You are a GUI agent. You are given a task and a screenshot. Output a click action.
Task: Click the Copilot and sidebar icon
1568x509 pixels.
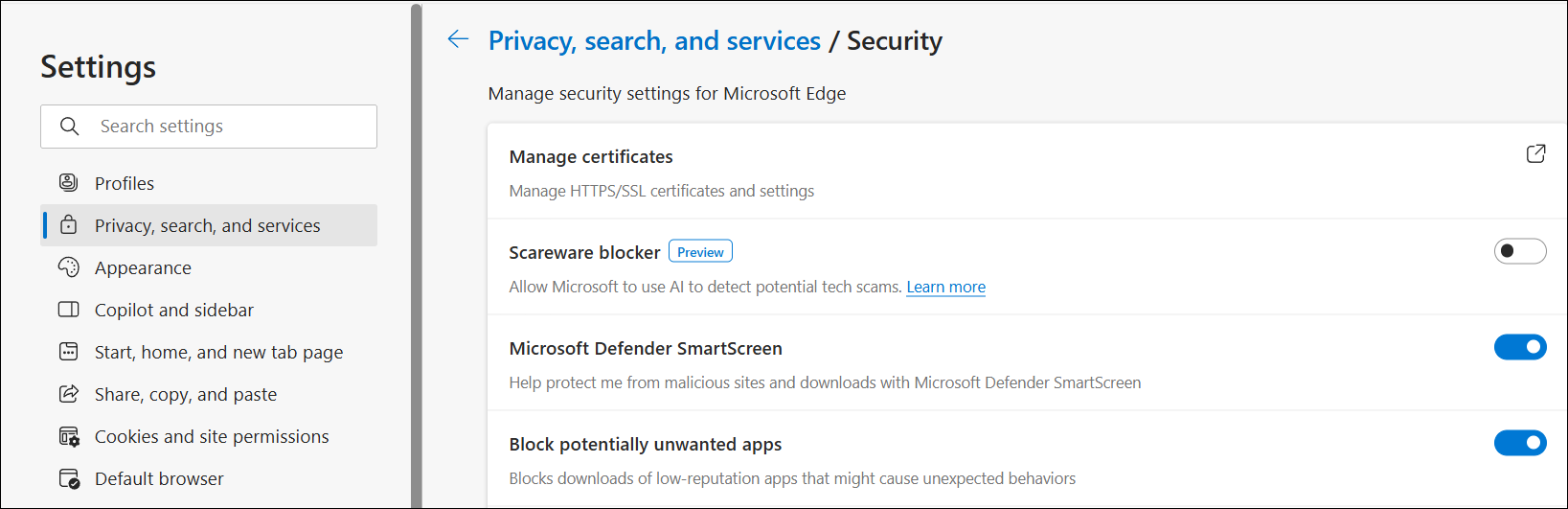(69, 310)
